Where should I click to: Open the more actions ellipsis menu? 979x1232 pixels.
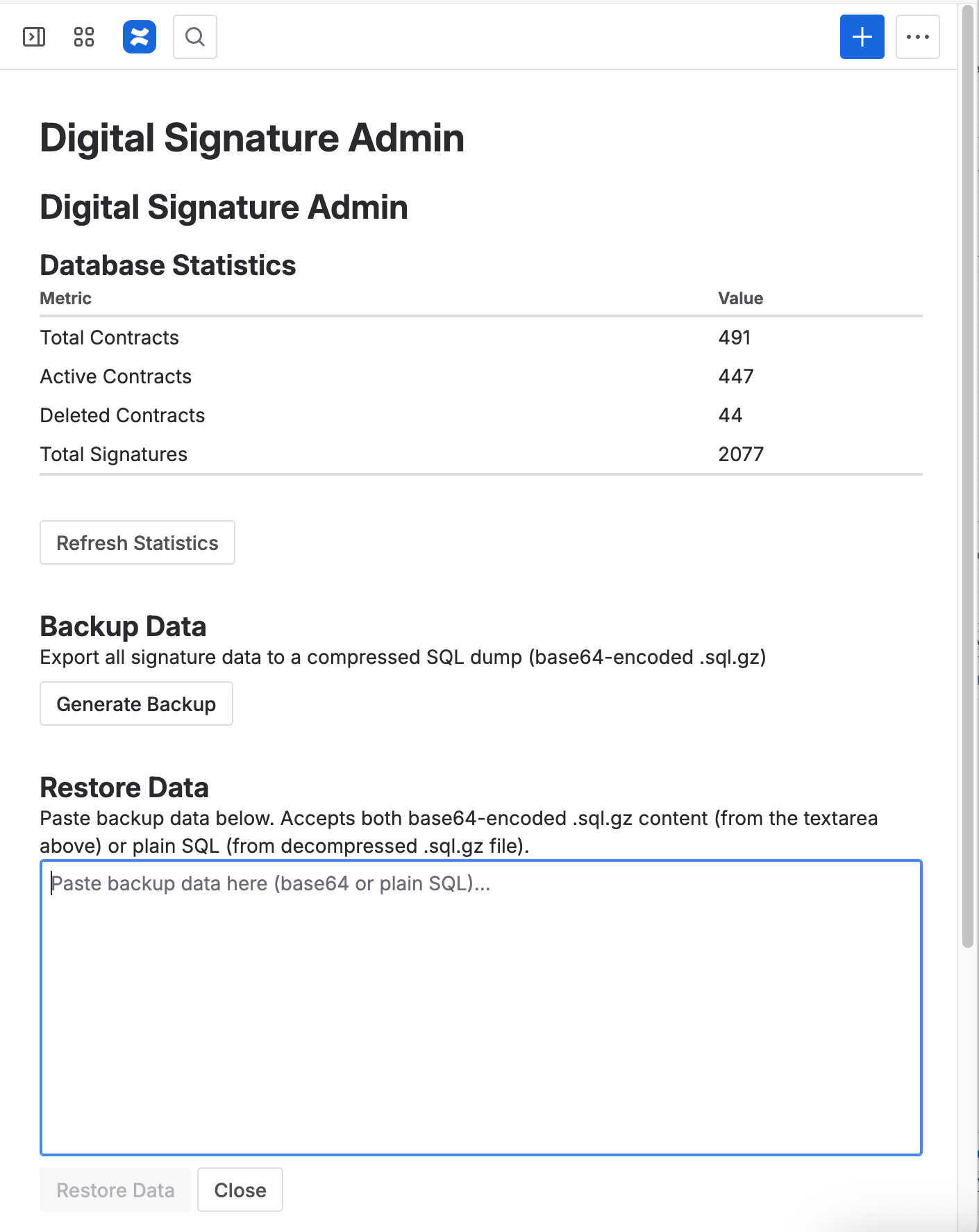click(x=917, y=37)
